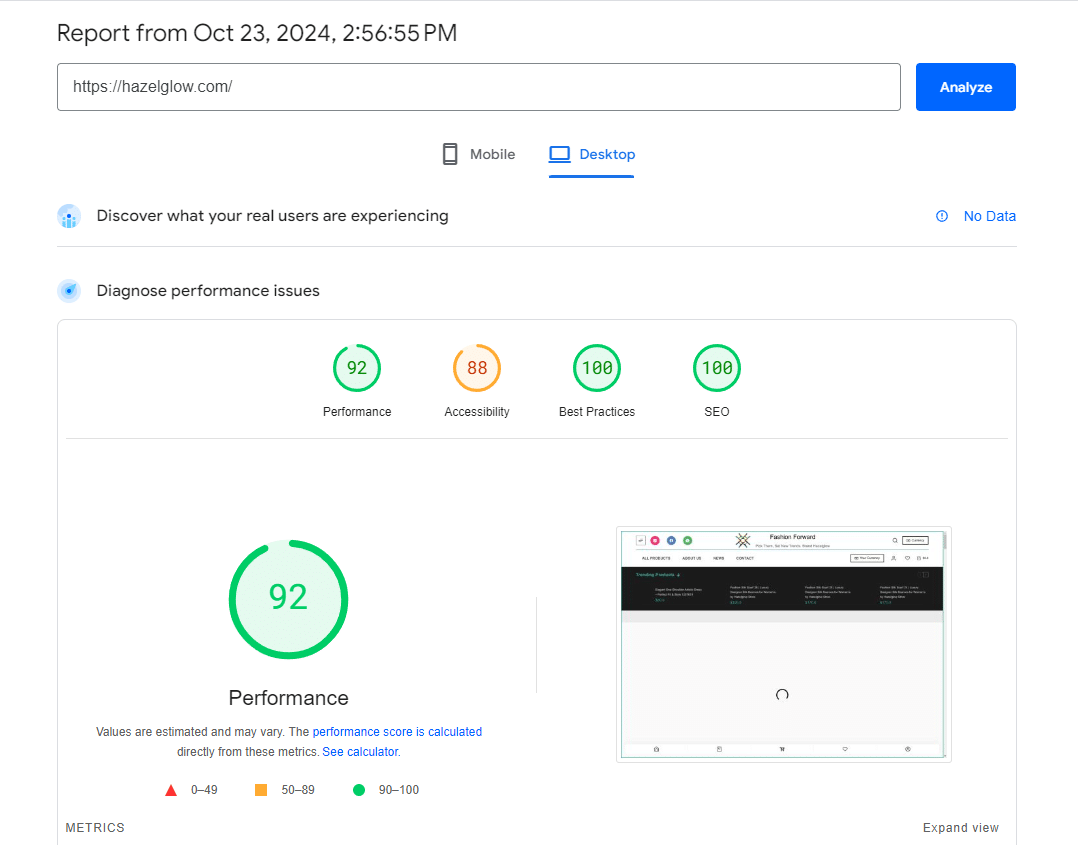Click the page screenshot thumbnail
Viewport: 1078px width, 845px height.
pyautogui.click(x=783, y=644)
